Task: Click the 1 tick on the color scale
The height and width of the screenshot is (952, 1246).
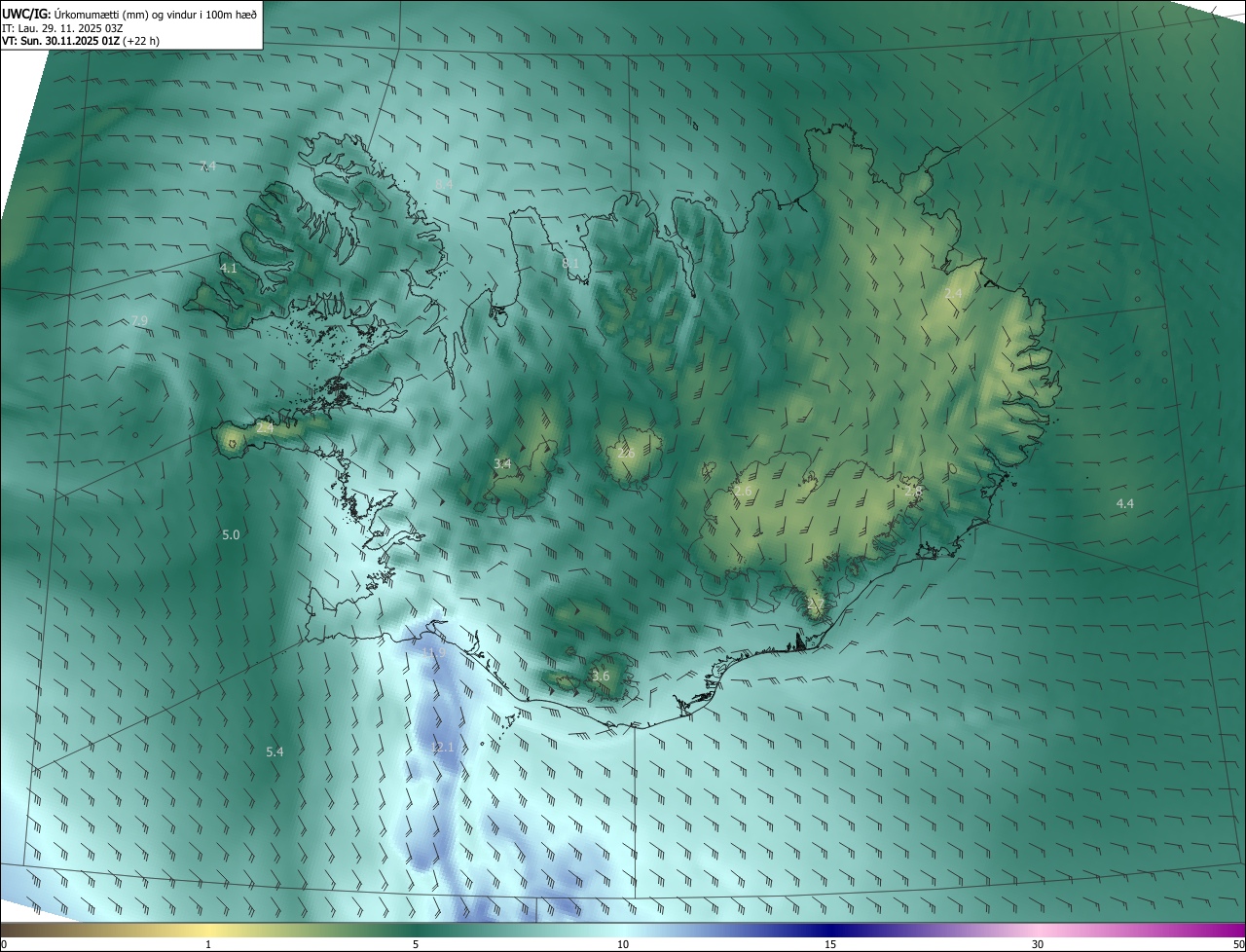Action: point(208,944)
